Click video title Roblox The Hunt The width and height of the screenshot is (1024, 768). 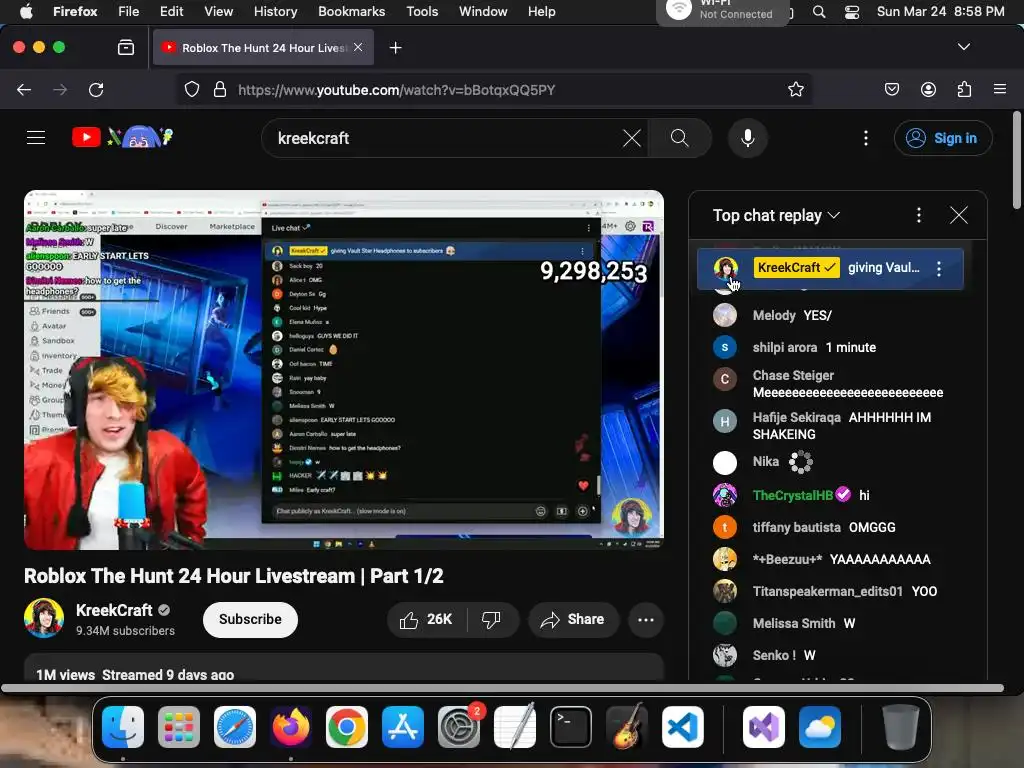[x=234, y=575]
